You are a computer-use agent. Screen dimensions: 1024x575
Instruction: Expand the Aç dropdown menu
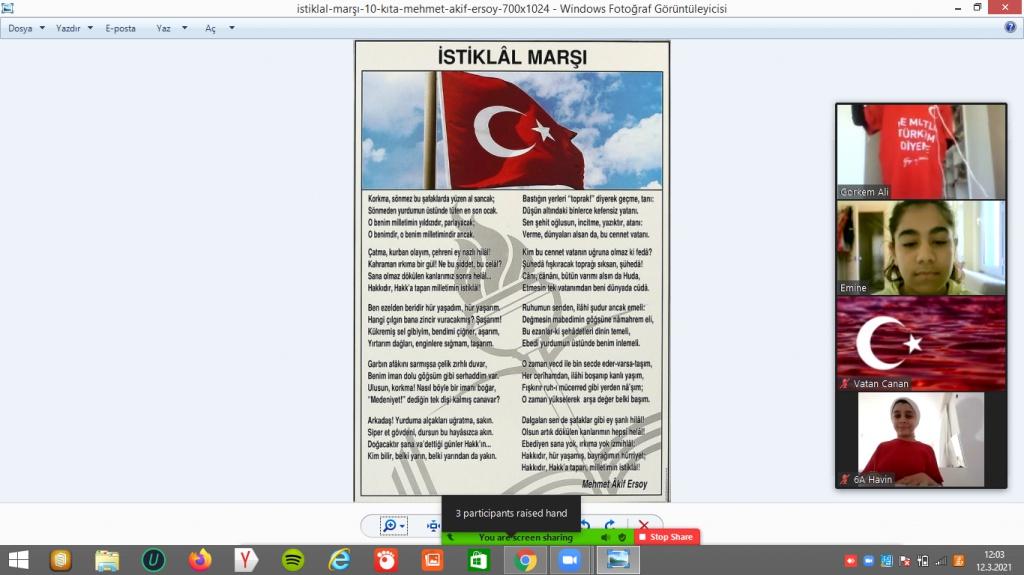tap(220, 29)
